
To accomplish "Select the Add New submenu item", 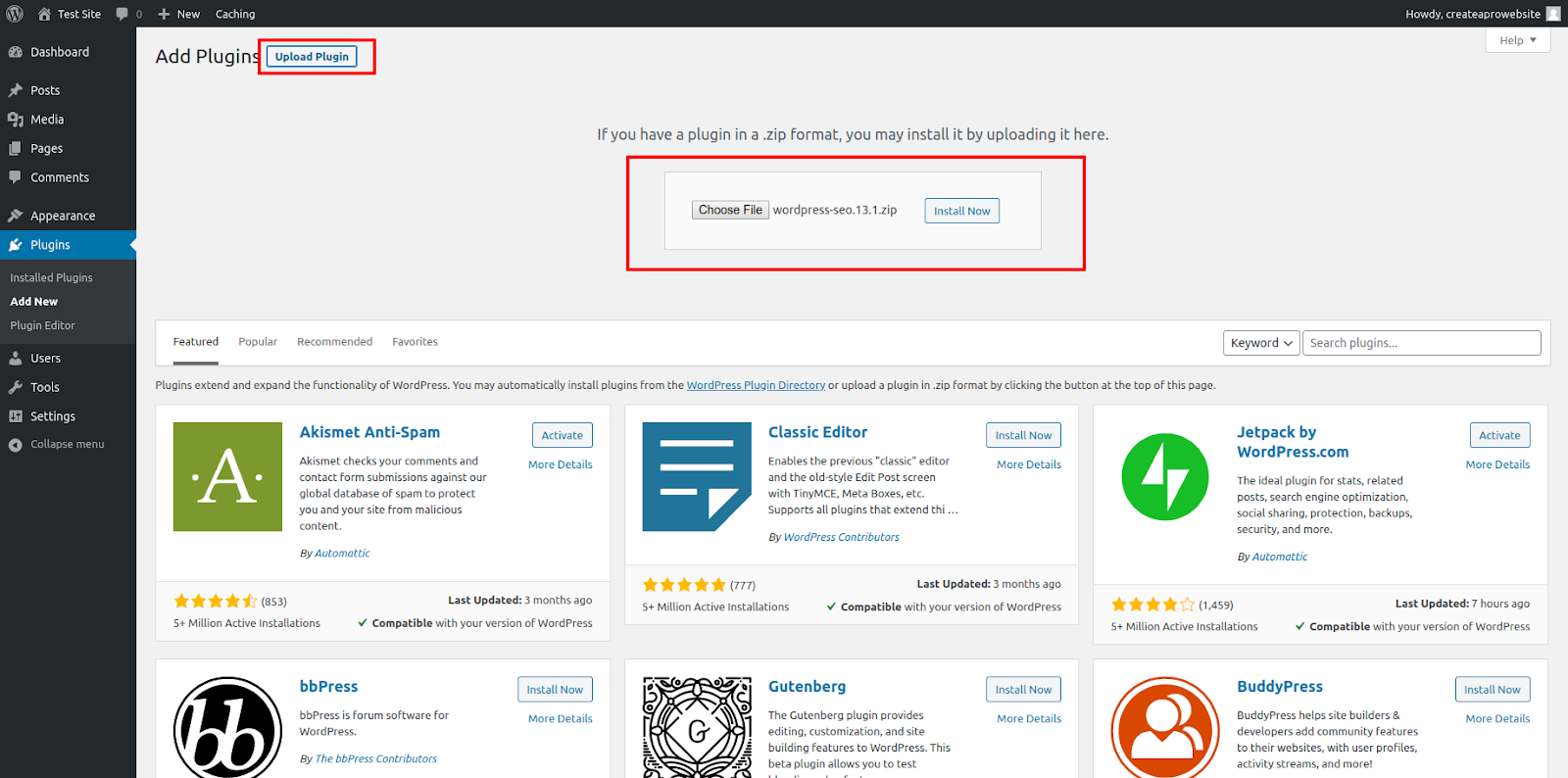I will (34, 302).
